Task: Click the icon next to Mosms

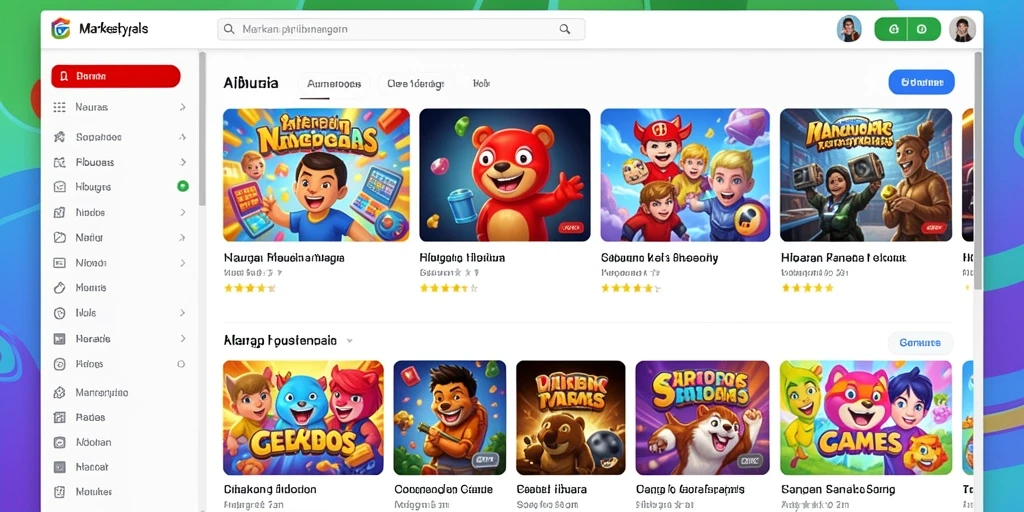Action: [x=59, y=287]
